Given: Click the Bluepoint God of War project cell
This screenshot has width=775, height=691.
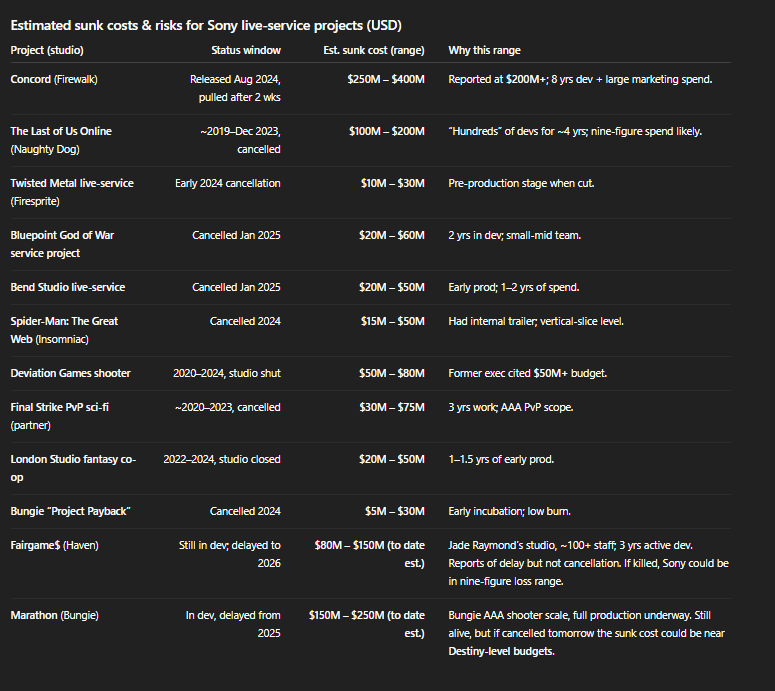Looking at the screenshot, I should pyautogui.click(x=62, y=244).
